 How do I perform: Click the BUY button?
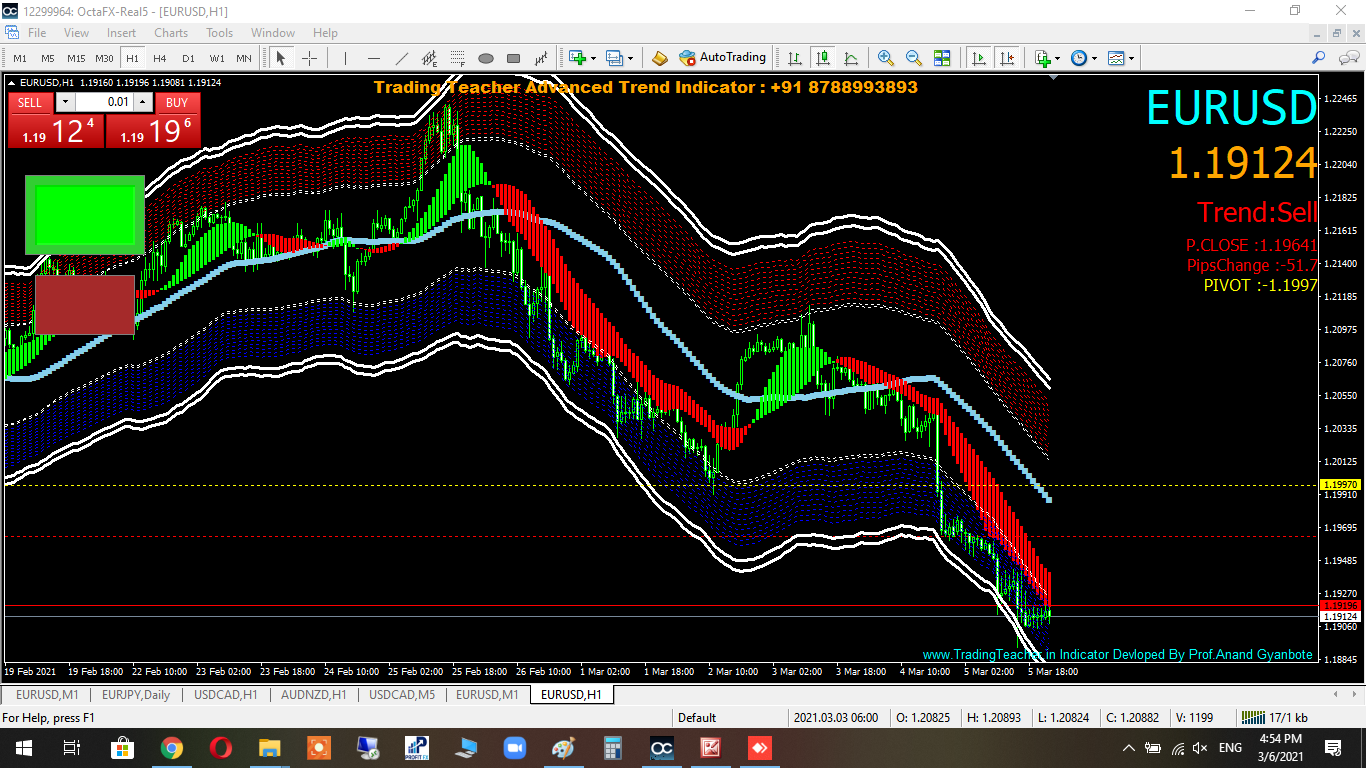click(177, 102)
